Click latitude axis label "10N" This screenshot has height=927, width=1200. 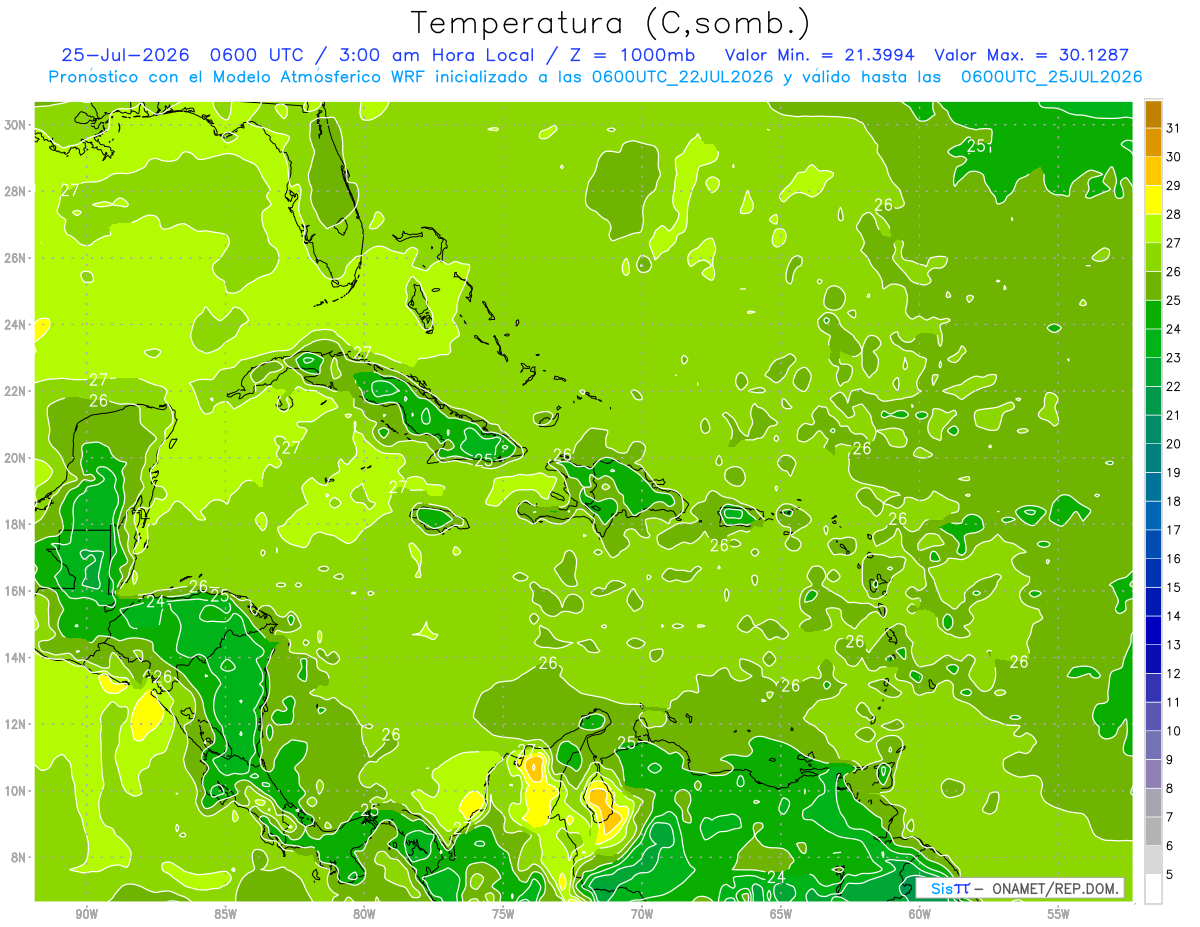[x=15, y=791]
